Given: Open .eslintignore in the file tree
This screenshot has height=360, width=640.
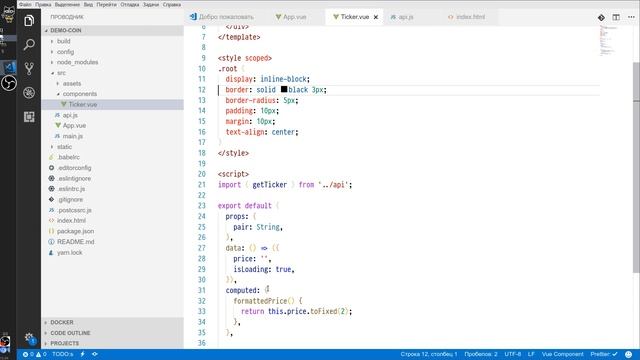Looking at the screenshot, I should 112,178.
